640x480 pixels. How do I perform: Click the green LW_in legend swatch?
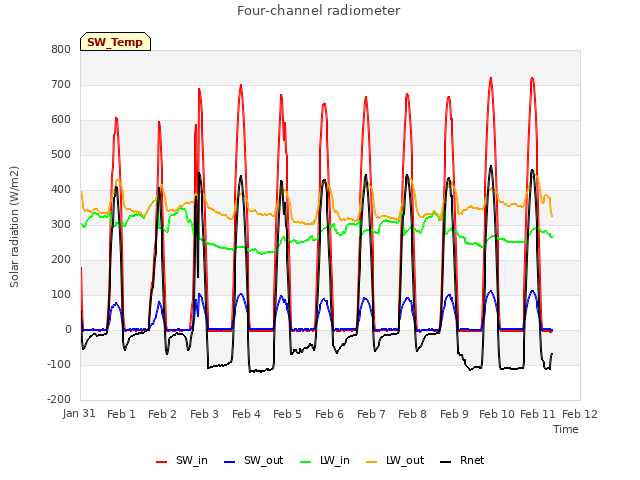[306, 462]
